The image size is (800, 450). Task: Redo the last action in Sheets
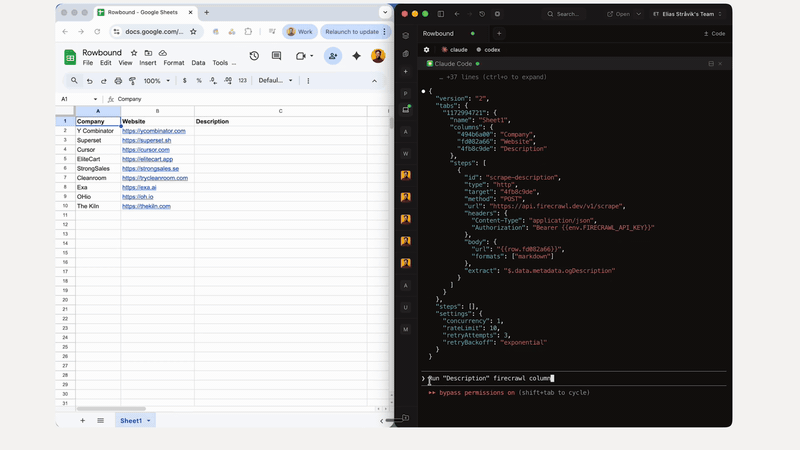pos(104,81)
